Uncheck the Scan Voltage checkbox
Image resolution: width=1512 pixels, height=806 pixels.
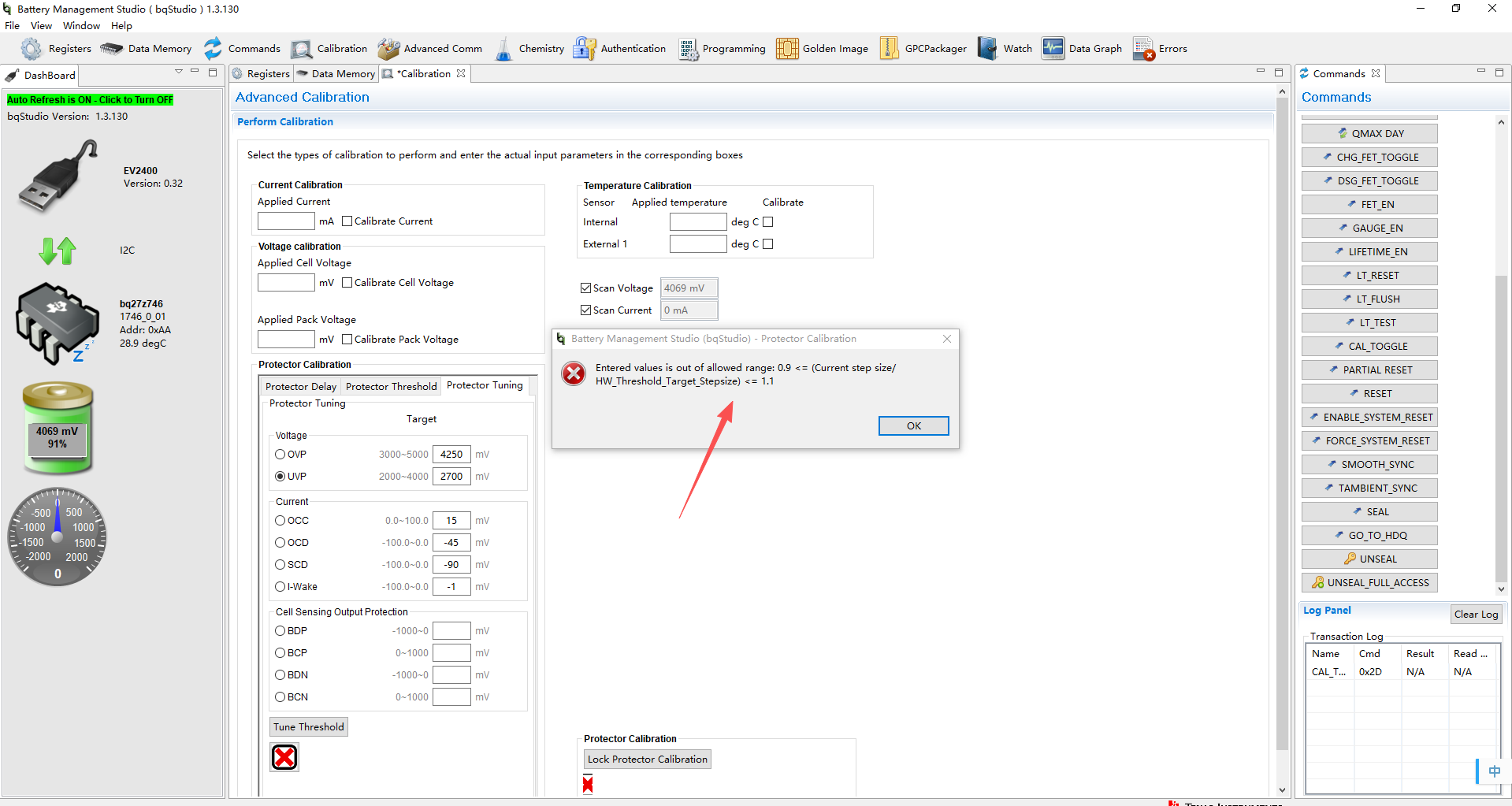pos(585,288)
